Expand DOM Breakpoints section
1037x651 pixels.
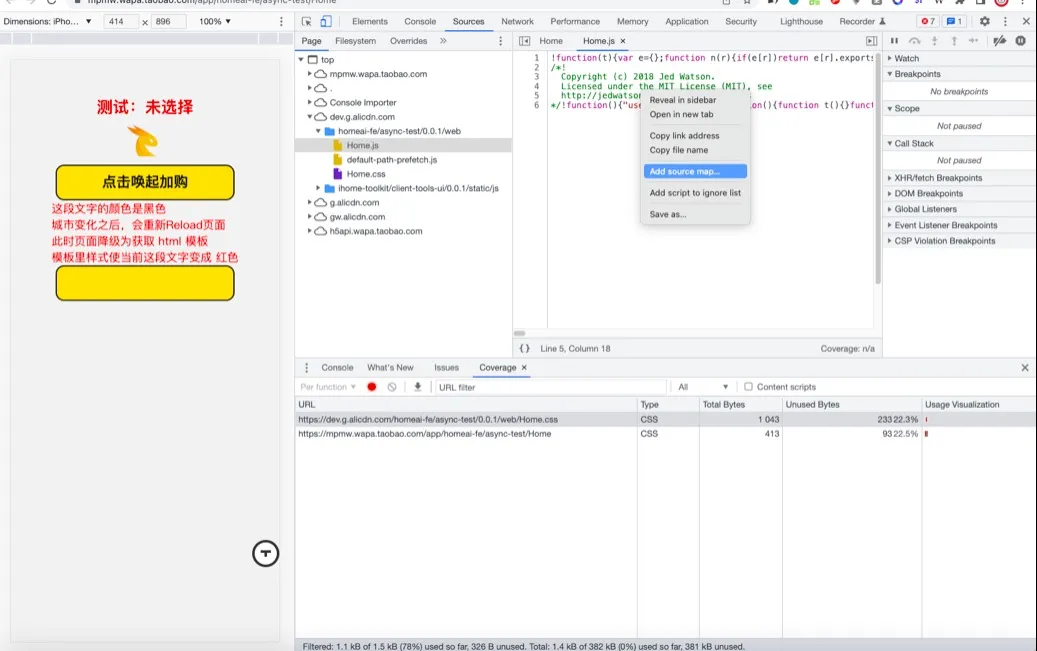890,194
